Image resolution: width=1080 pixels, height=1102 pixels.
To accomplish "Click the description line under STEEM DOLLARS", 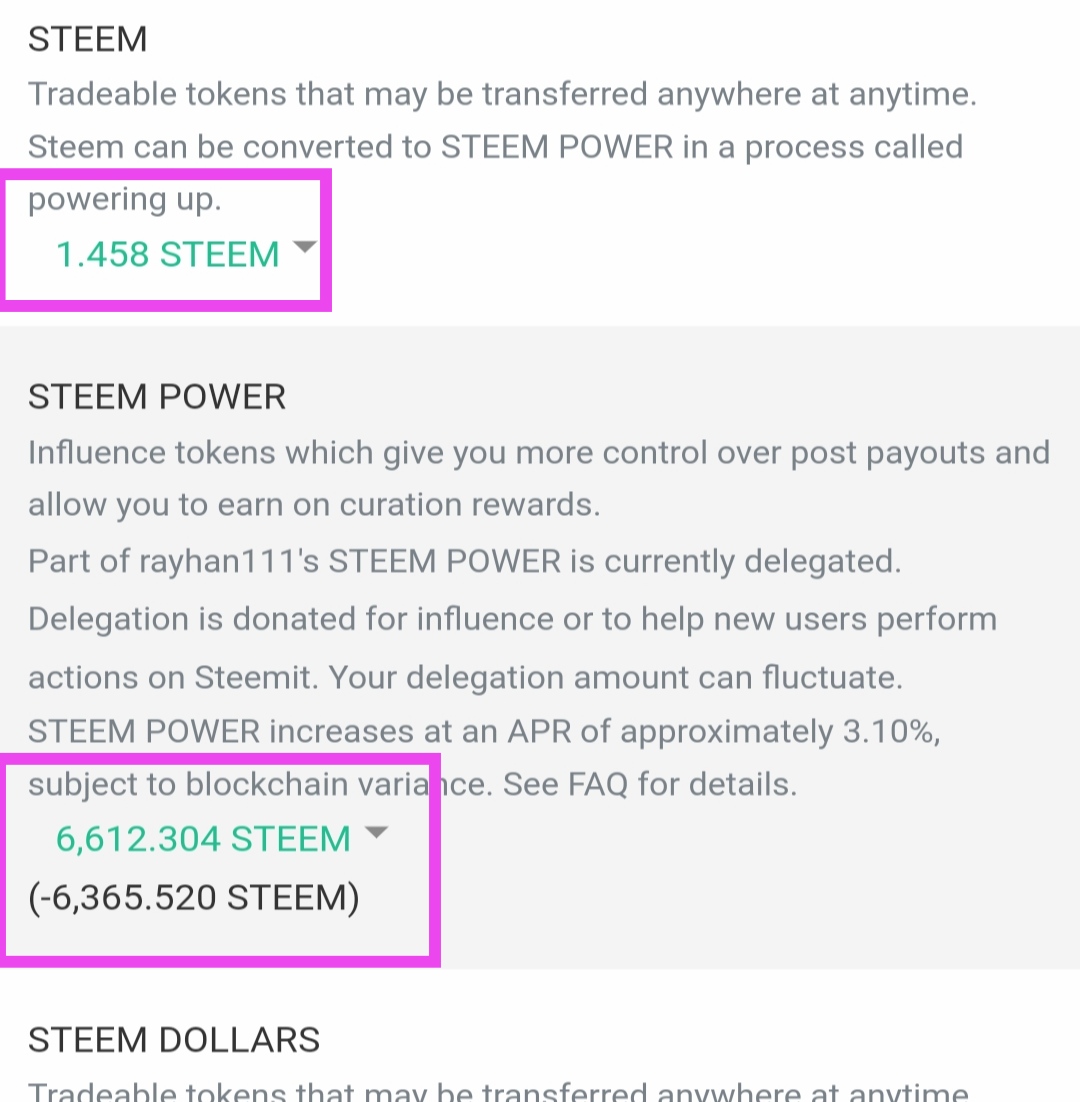I will coord(498,1090).
